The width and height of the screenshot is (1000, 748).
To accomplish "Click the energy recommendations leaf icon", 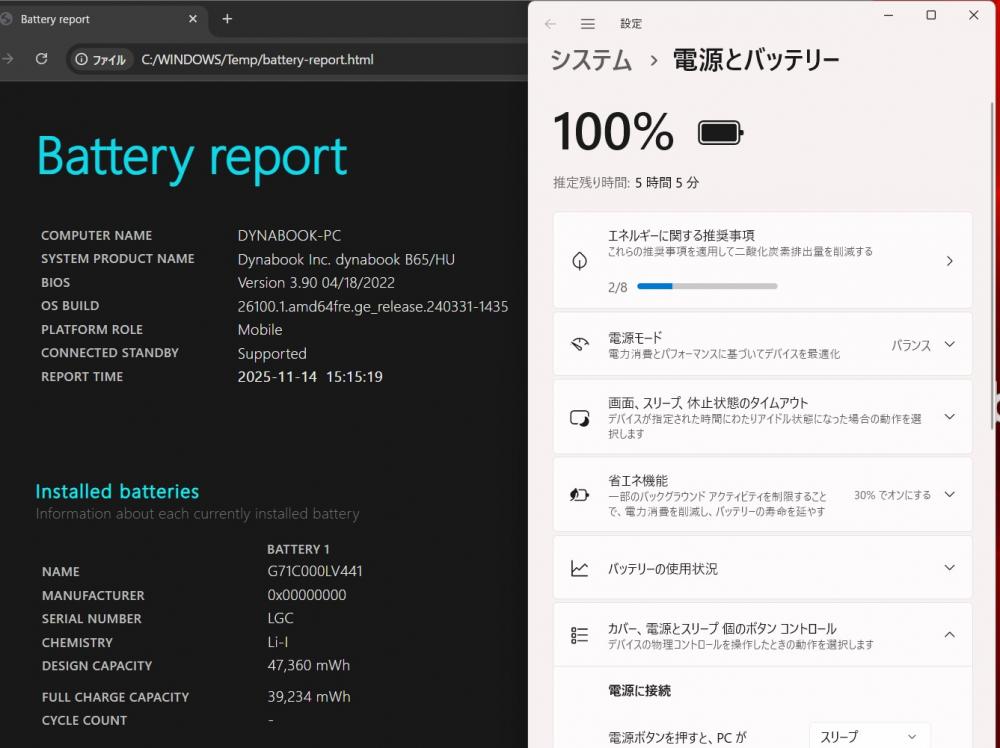I will click(579, 261).
